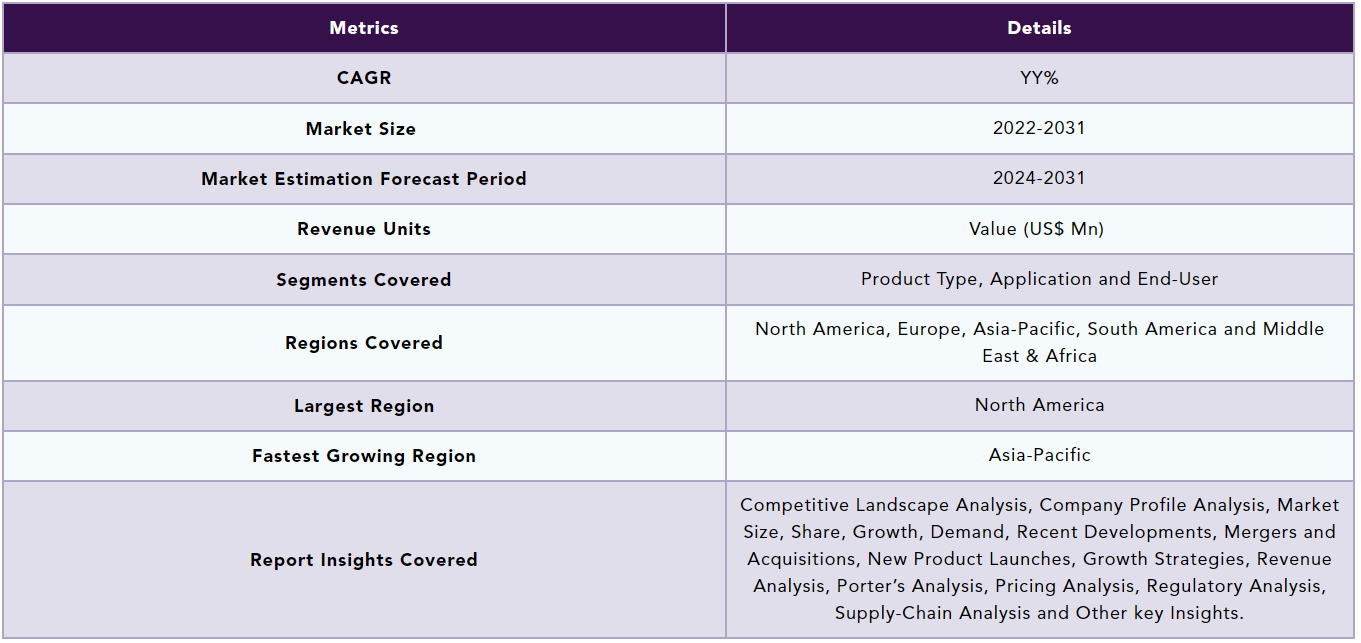Select the Fastest Growing Region label

click(364, 456)
